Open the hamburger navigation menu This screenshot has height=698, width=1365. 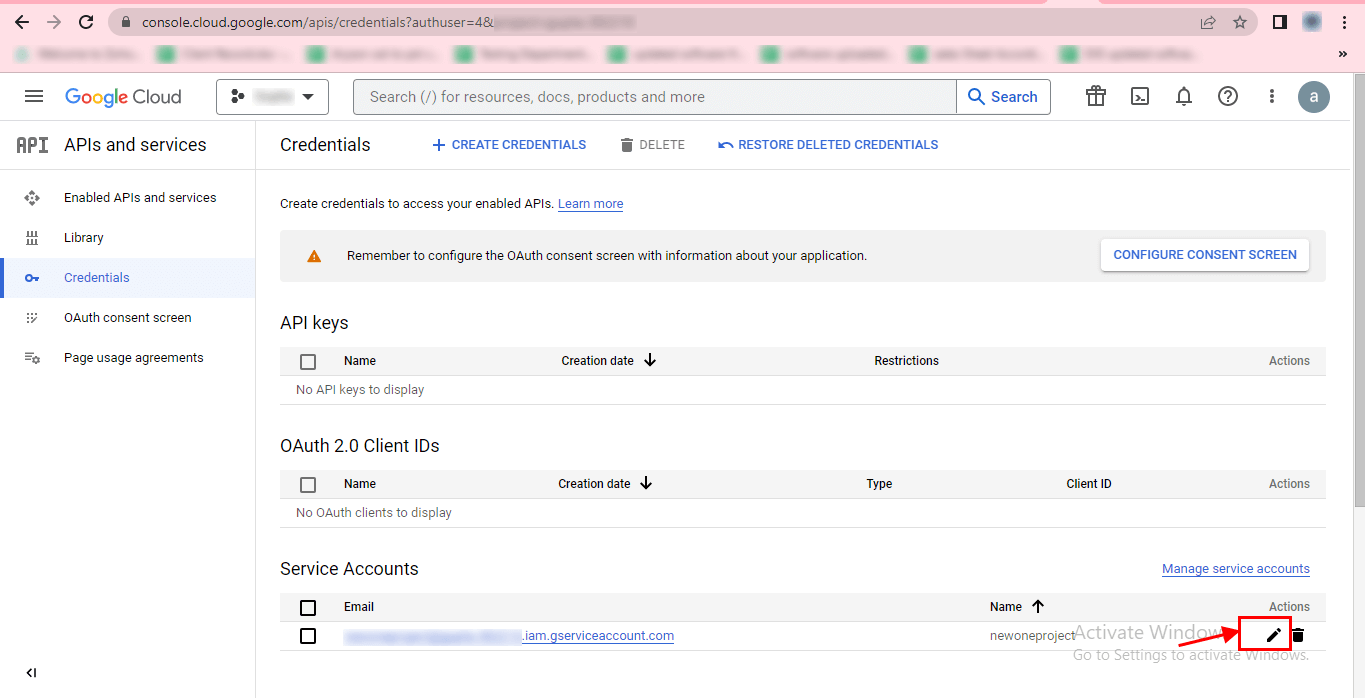click(34, 97)
